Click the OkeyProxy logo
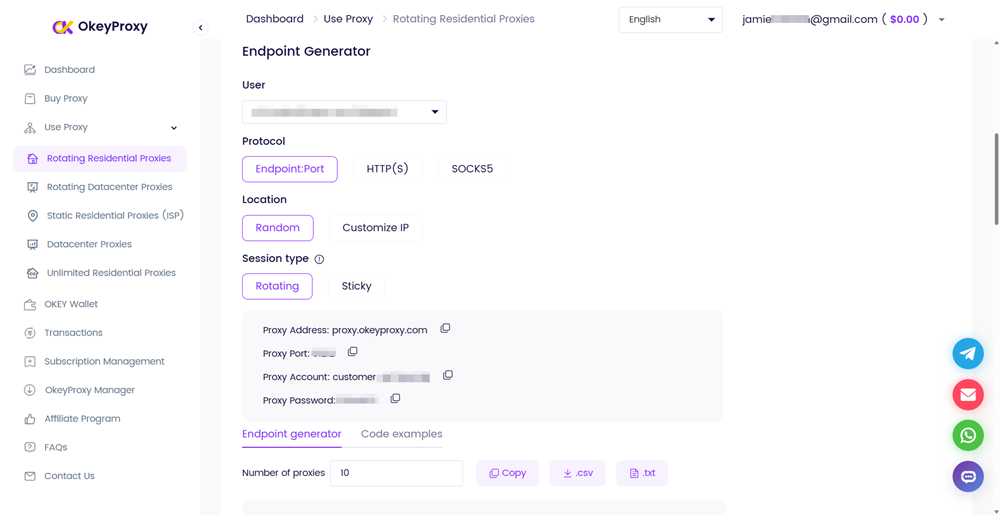 point(100,27)
